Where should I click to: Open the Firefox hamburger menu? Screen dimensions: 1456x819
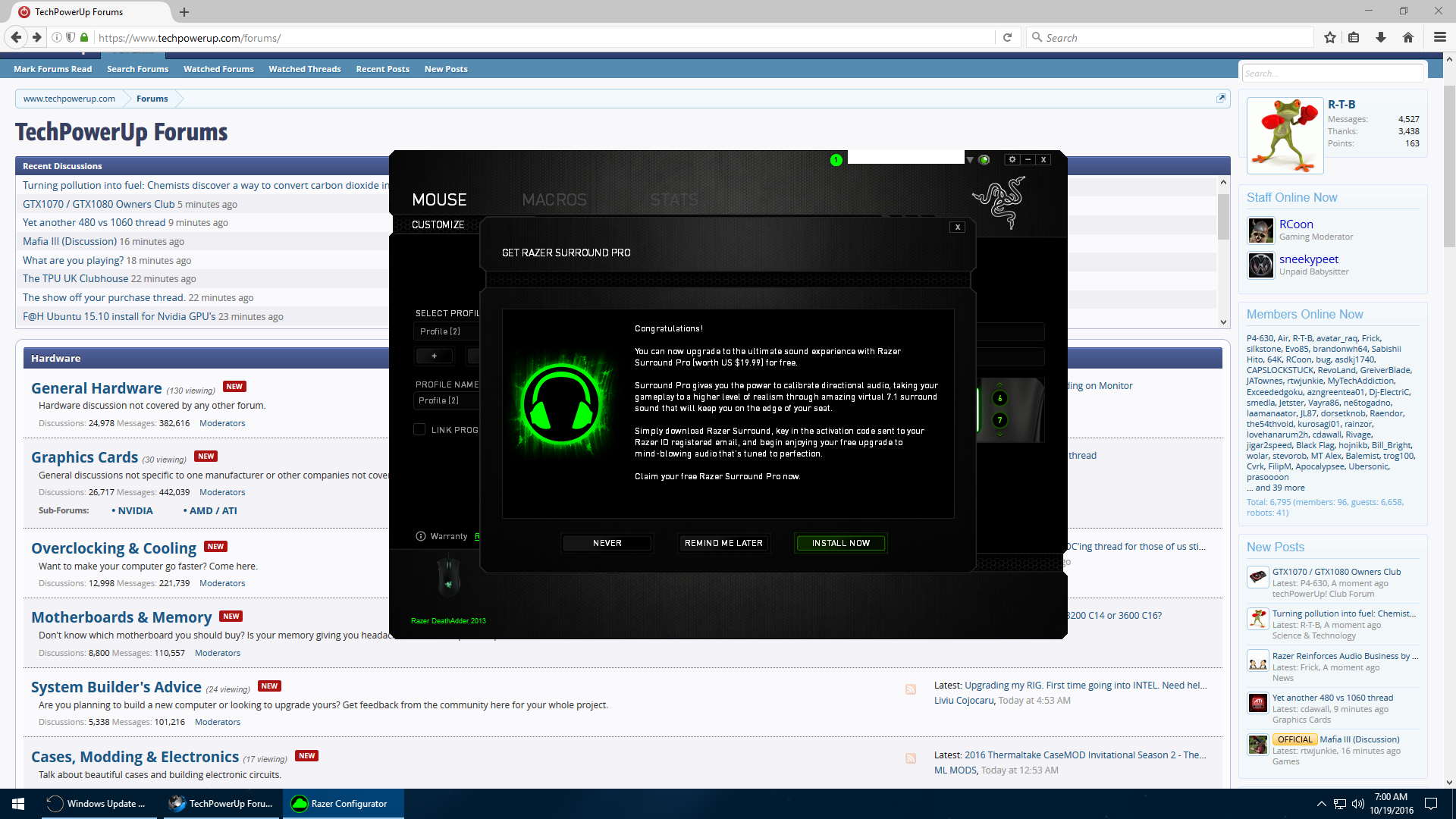coord(1439,37)
